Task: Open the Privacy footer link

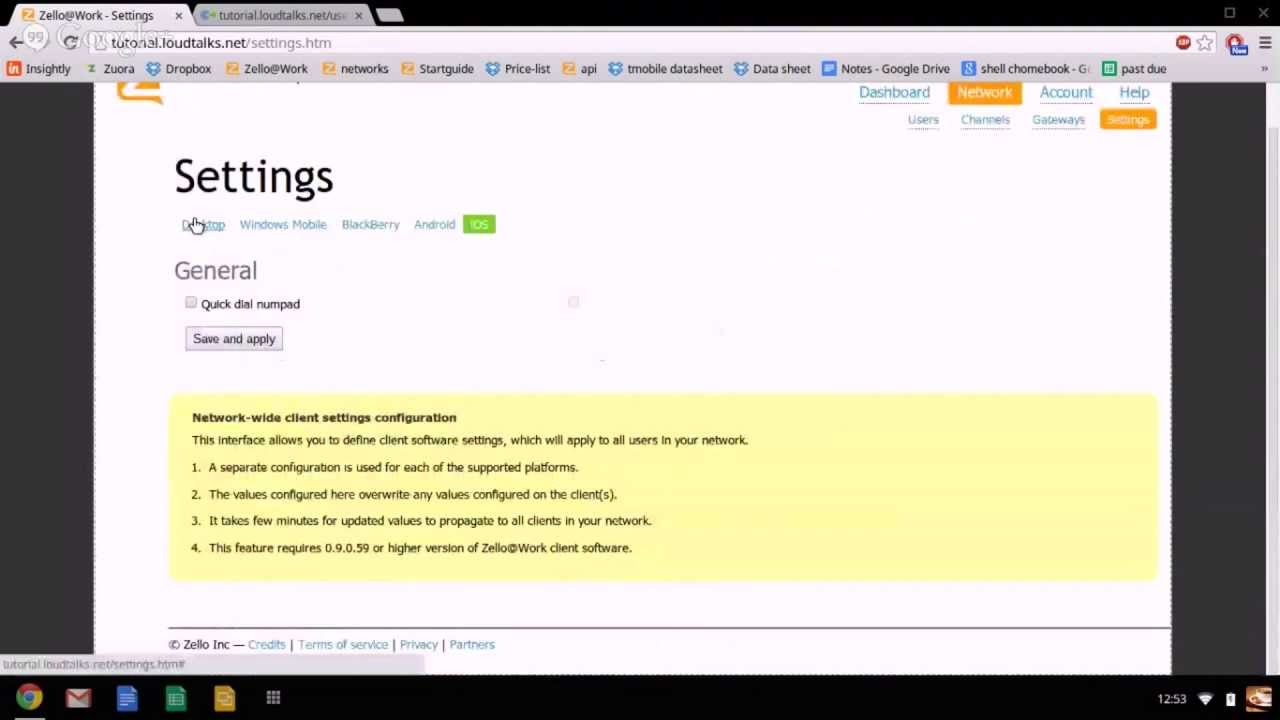Action: (x=419, y=644)
